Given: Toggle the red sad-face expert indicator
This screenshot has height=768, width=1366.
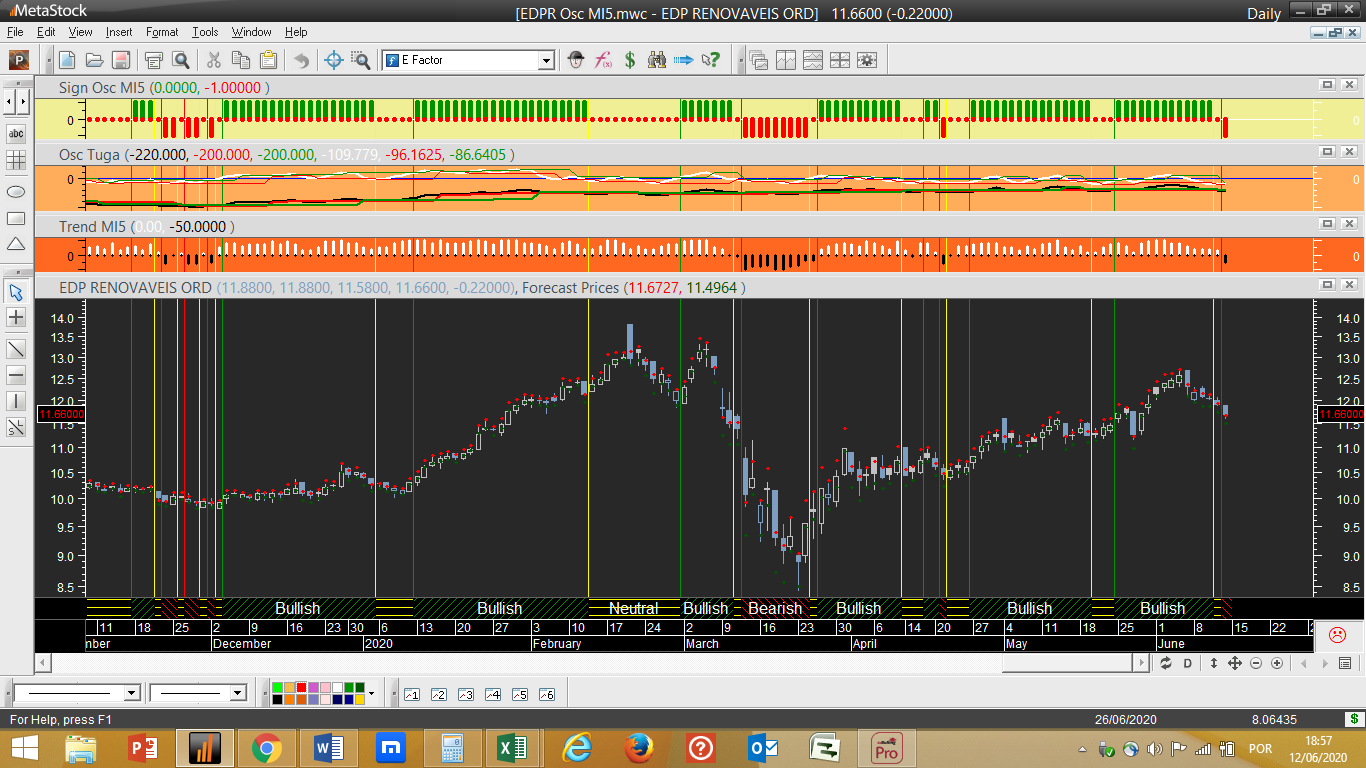Looking at the screenshot, I should coord(1337,634).
